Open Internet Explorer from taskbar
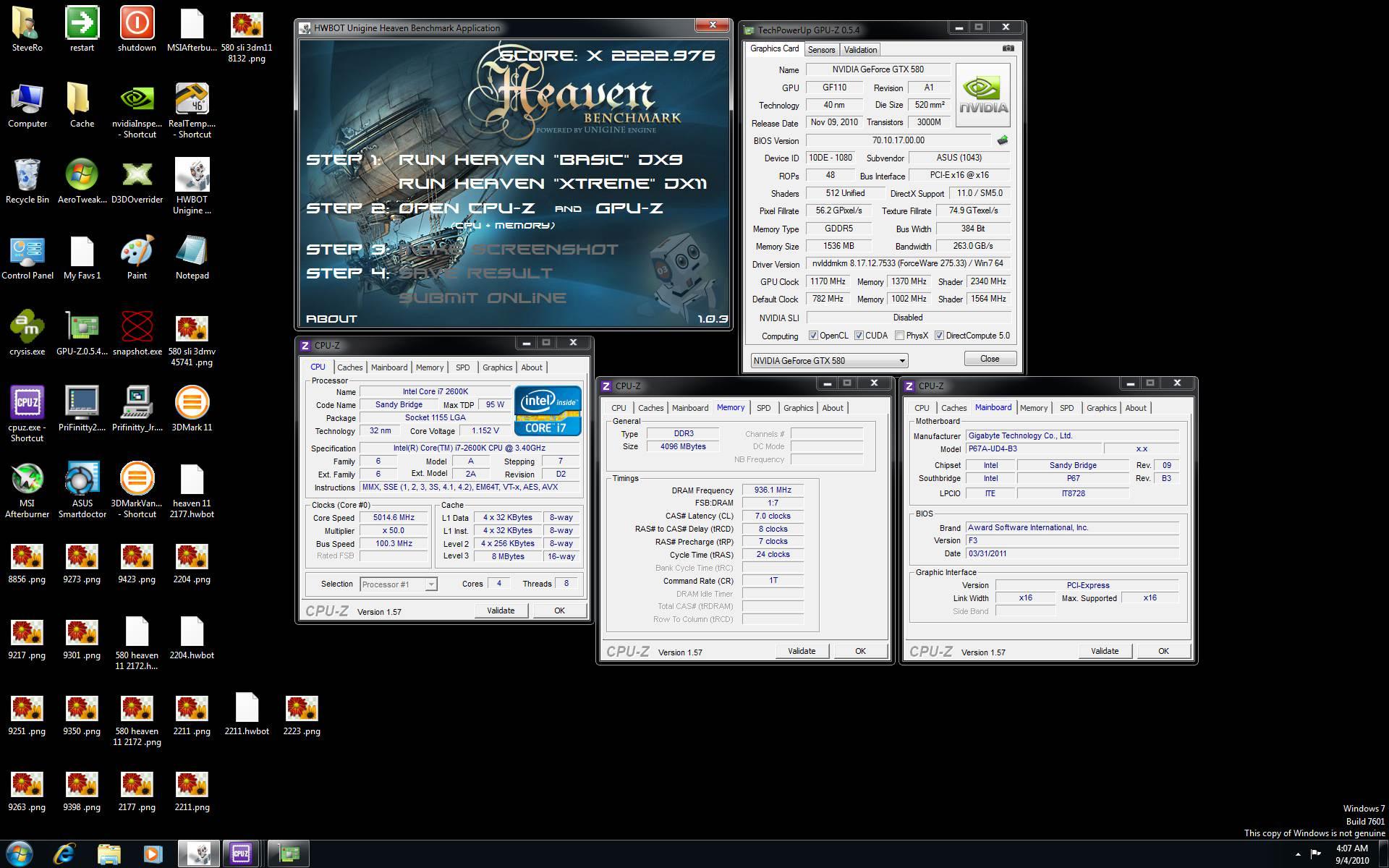The height and width of the screenshot is (868, 1389). 64,854
